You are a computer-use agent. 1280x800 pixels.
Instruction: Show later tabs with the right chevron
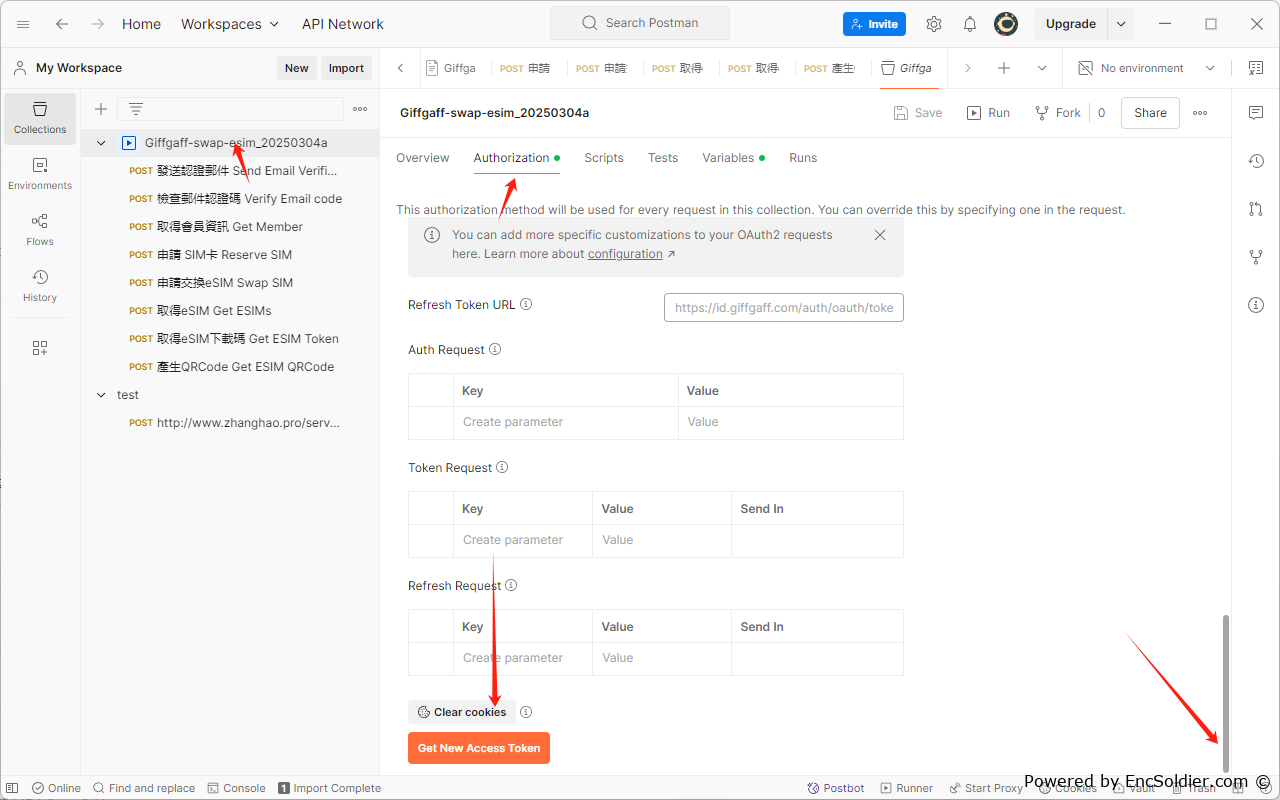tap(967, 68)
